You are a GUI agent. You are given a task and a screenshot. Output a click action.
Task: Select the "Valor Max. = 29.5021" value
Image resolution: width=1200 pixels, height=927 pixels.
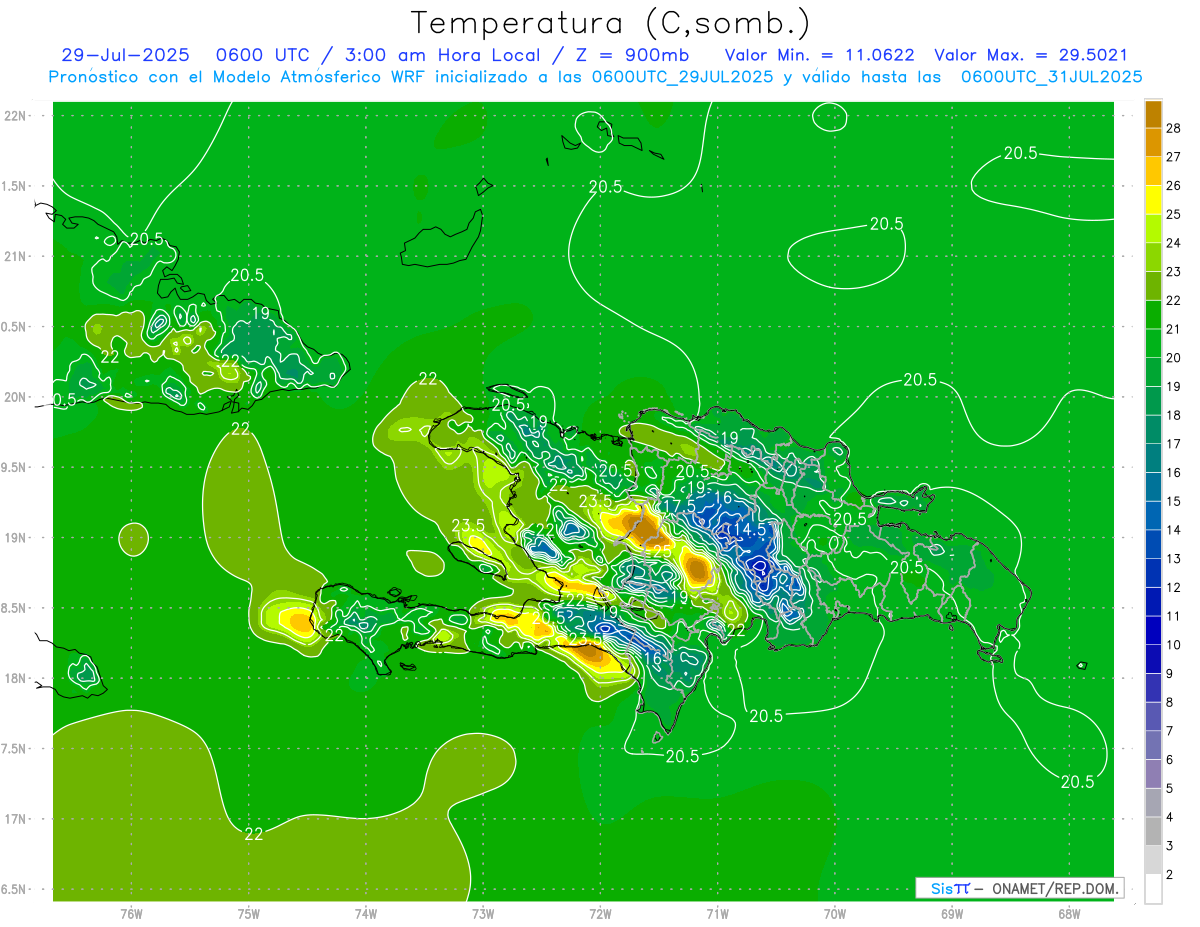(x=1031, y=55)
